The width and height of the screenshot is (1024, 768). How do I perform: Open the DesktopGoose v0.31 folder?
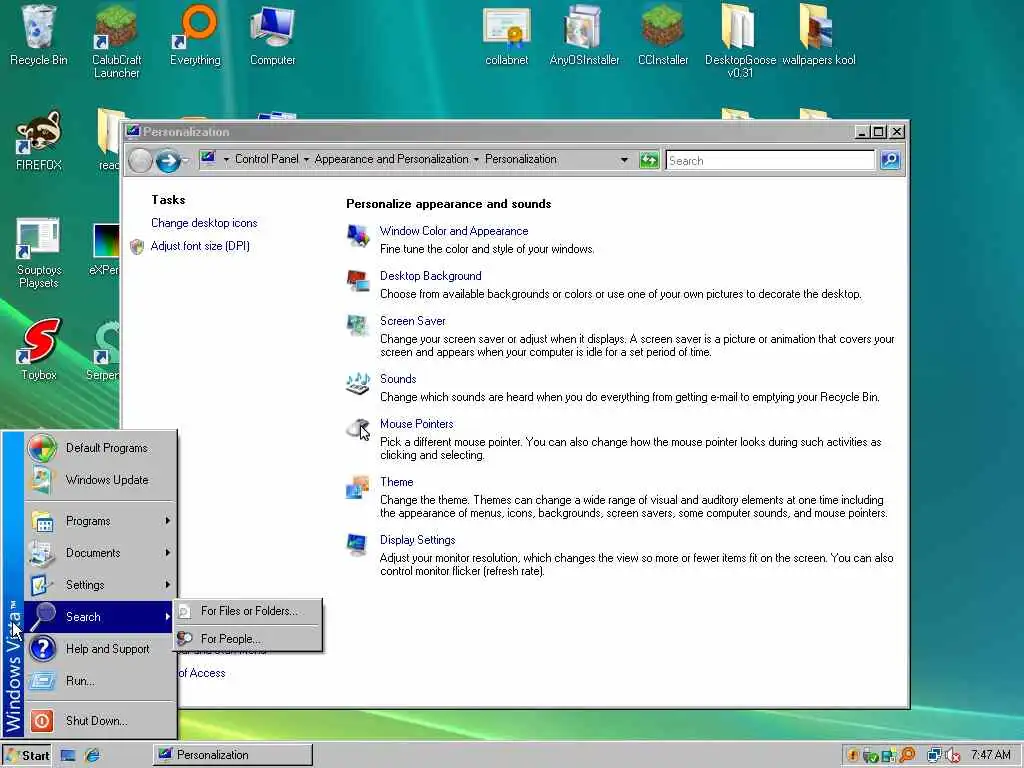[740, 40]
